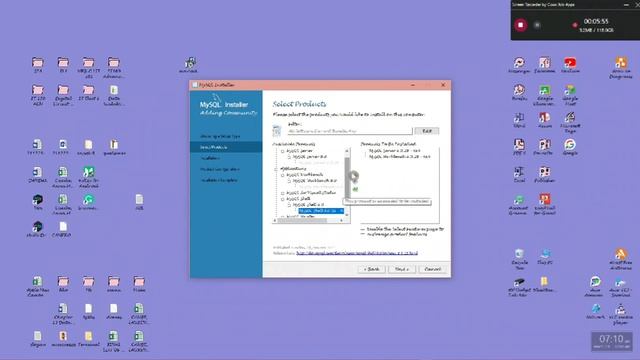Click the Back button
Viewport: 640px width, 360px height.
371,269
